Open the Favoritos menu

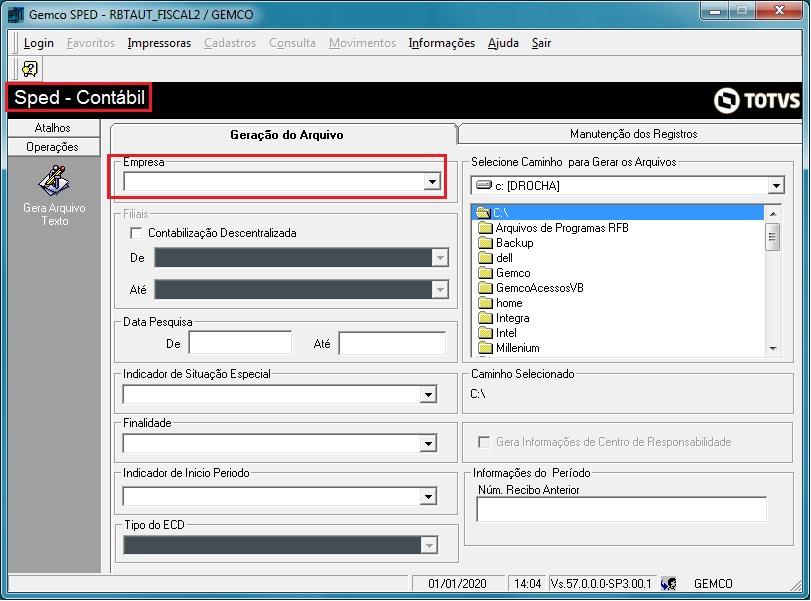(91, 43)
